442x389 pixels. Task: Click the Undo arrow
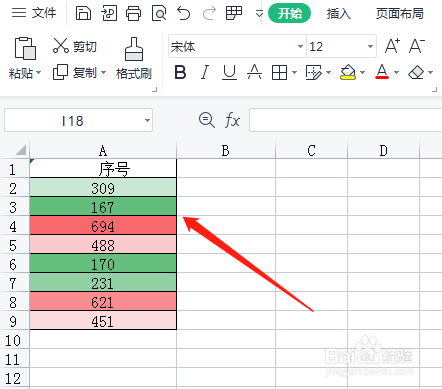coord(184,14)
